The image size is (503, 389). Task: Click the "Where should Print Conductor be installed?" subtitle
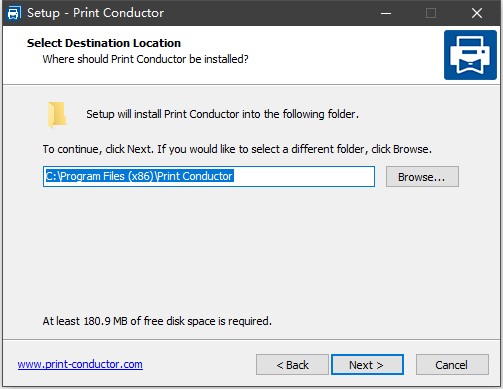click(x=145, y=59)
